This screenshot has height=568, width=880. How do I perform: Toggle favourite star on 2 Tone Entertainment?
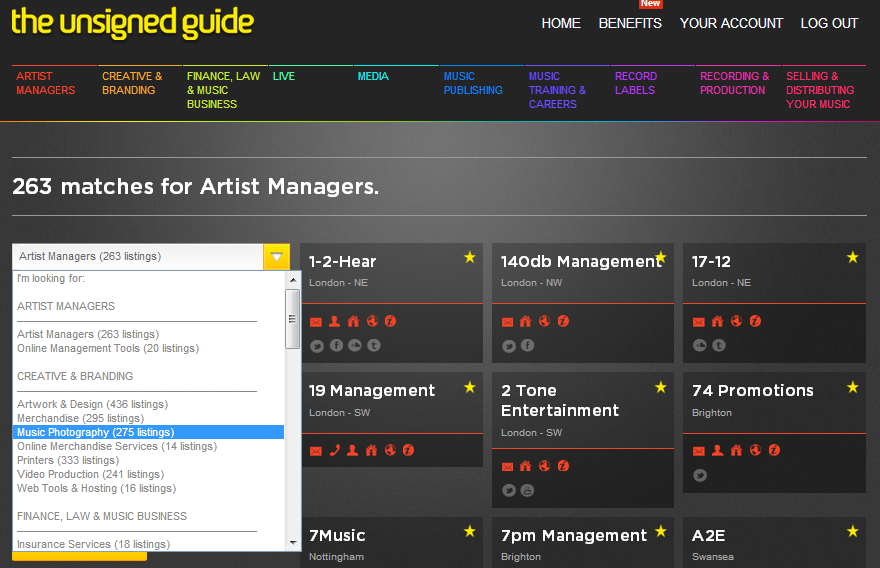point(661,387)
